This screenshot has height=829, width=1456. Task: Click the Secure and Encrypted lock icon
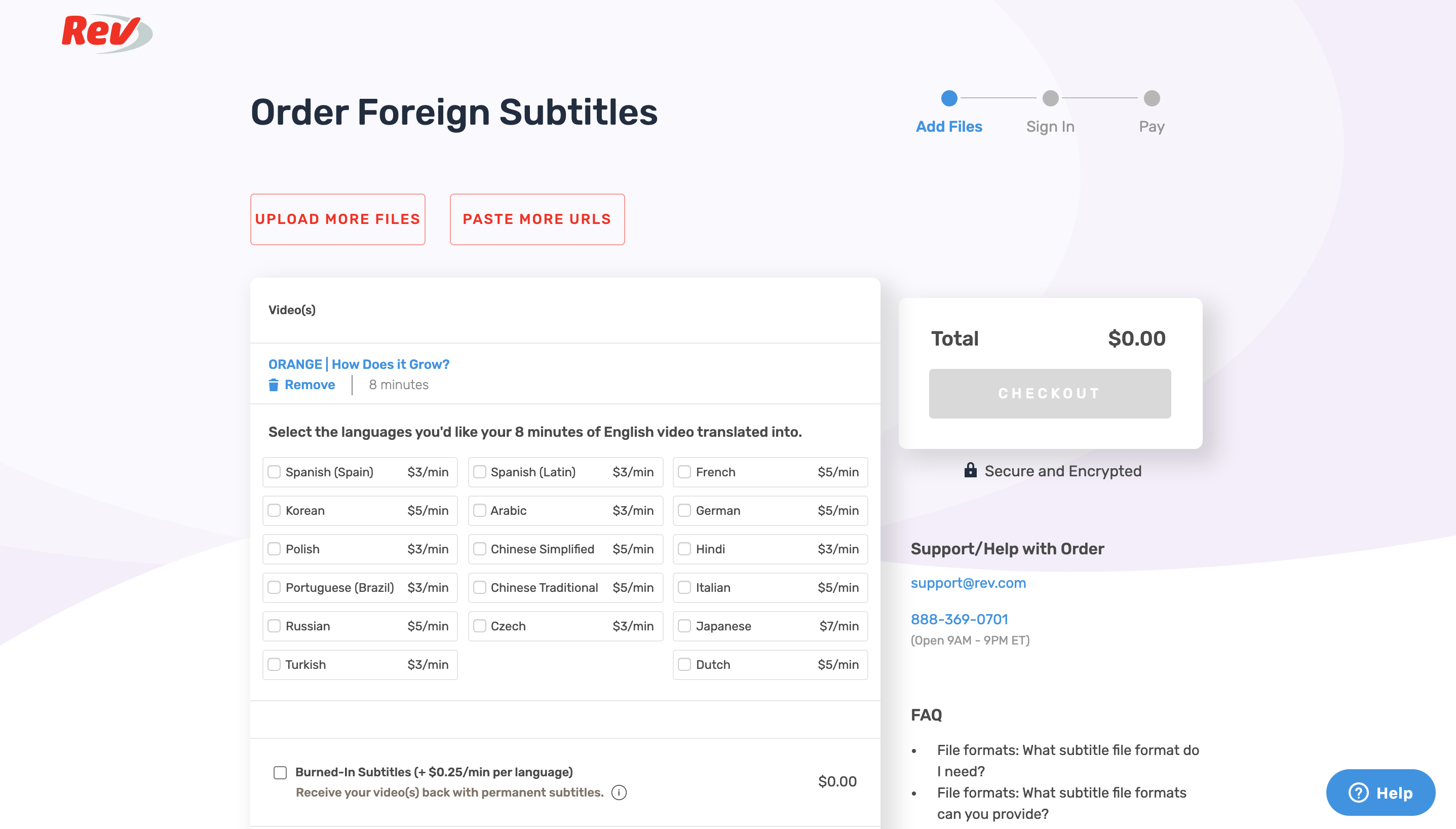[x=970, y=470]
